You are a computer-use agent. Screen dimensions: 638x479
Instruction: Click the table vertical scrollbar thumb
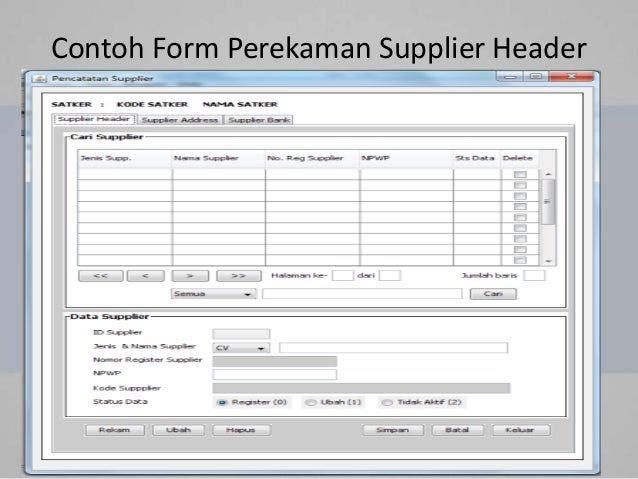pyautogui.click(x=548, y=202)
